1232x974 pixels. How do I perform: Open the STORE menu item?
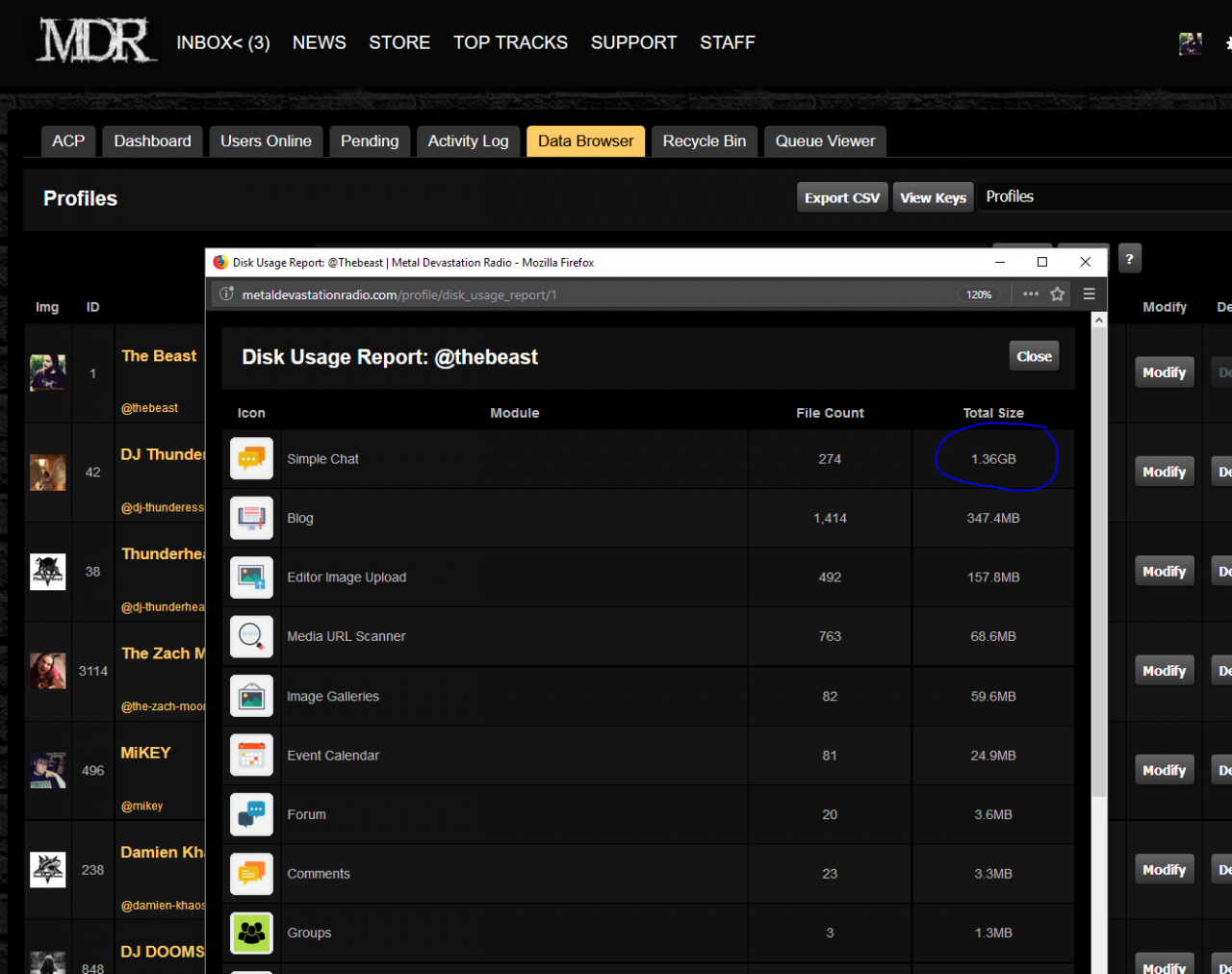[x=399, y=42]
